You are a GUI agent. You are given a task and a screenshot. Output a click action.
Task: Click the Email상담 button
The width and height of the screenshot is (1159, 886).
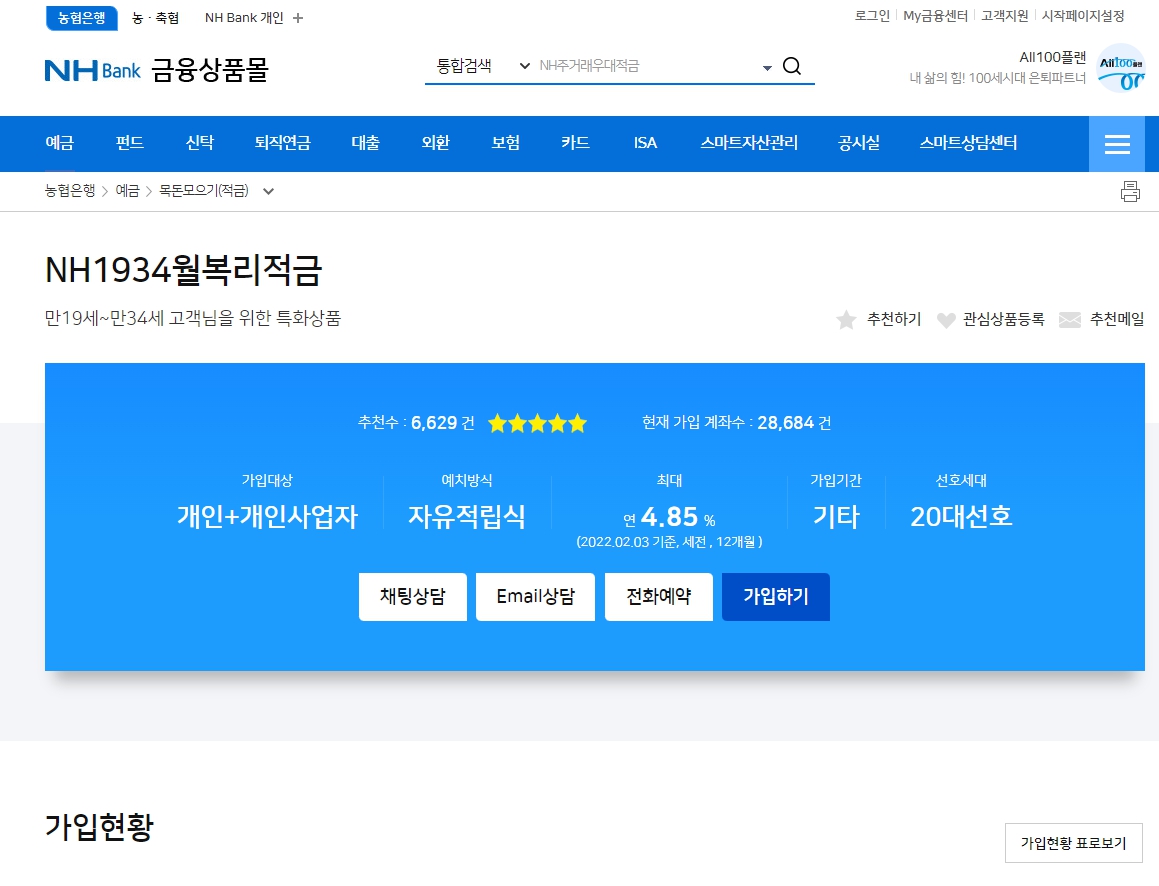[x=535, y=597]
